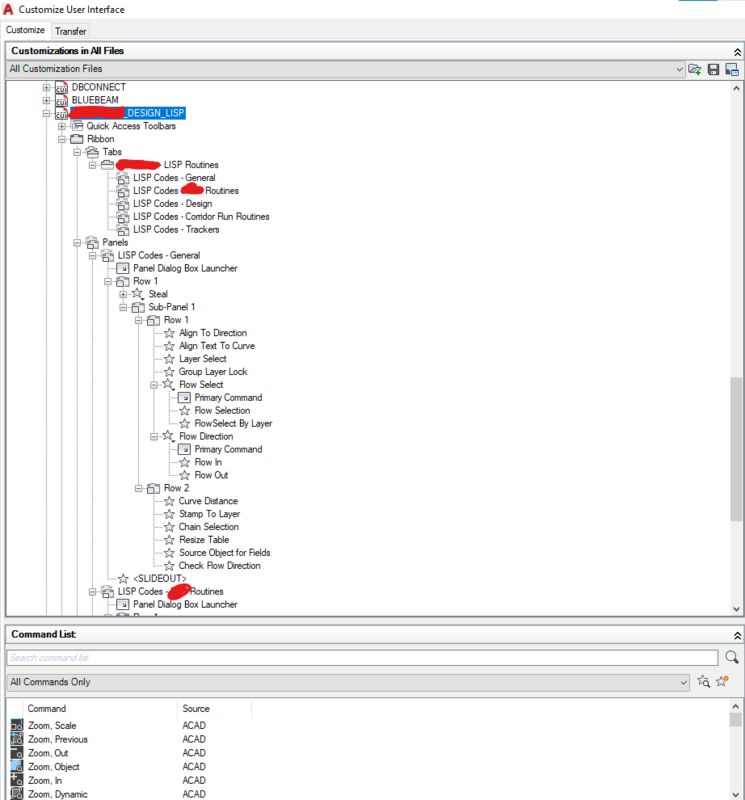The image size is (745, 800).
Task: Expand the Steal node
Action: click(x=123, y=294)
